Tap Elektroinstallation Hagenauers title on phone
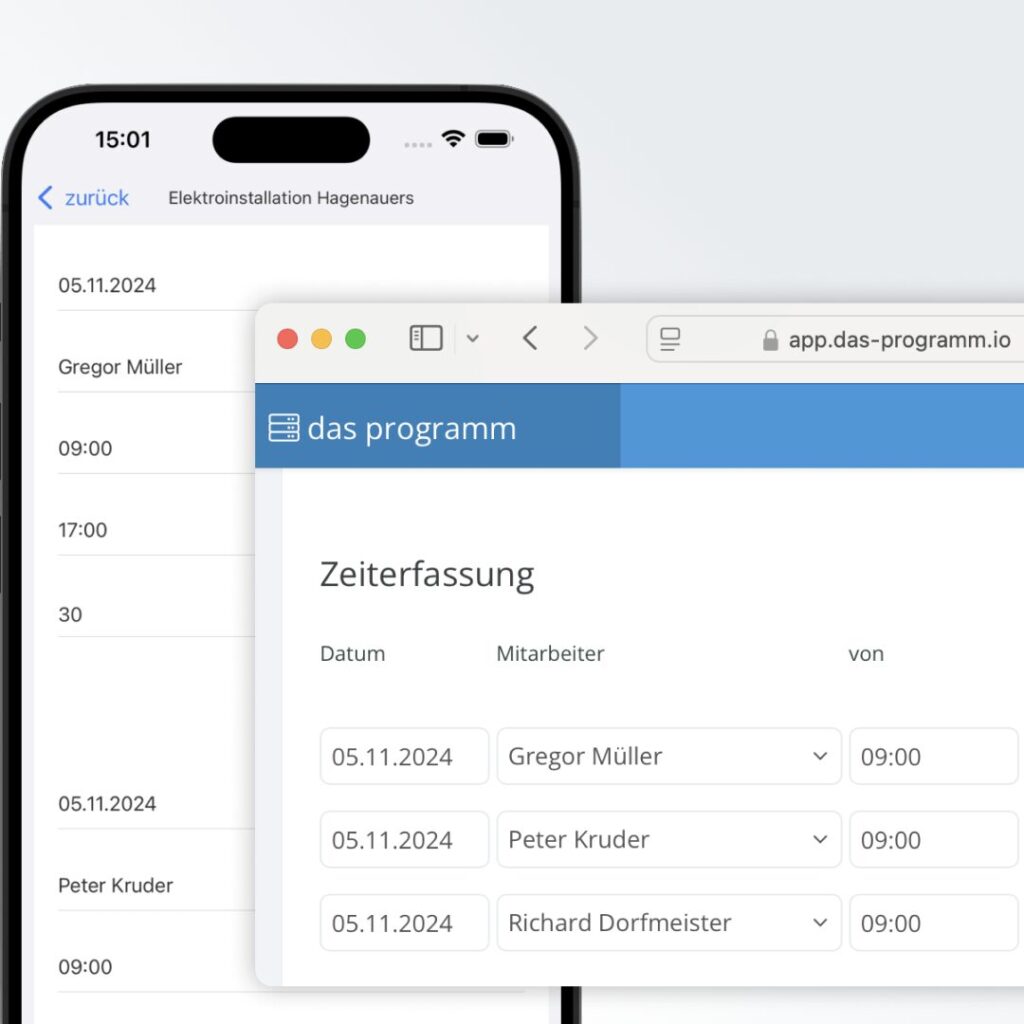The height and width of the screenshot is (1024, 1024). coord(291,198)
